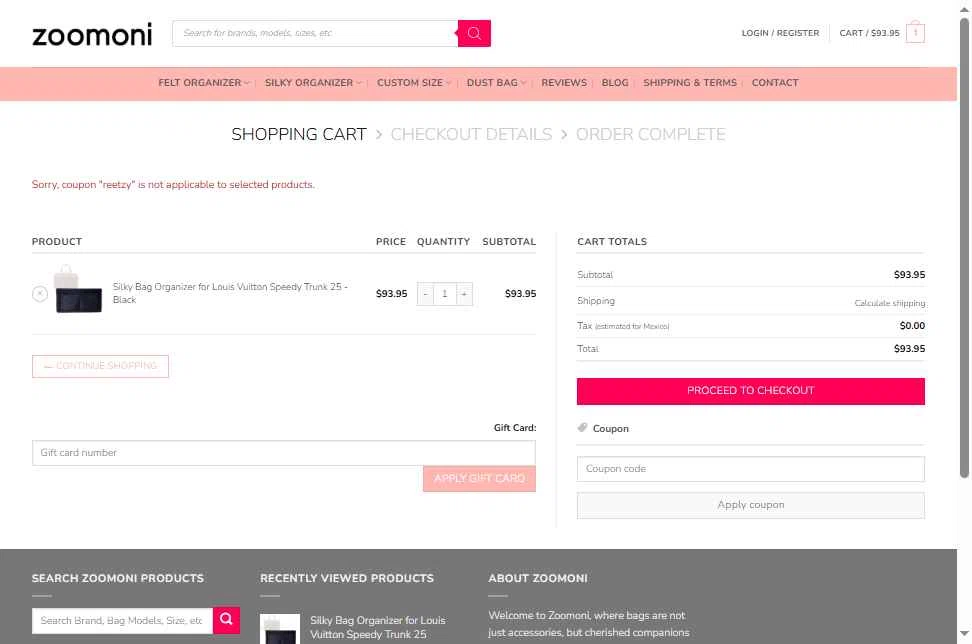Click the footer search magnifier button
Screen dimensions: 972x644
[226, 620]
